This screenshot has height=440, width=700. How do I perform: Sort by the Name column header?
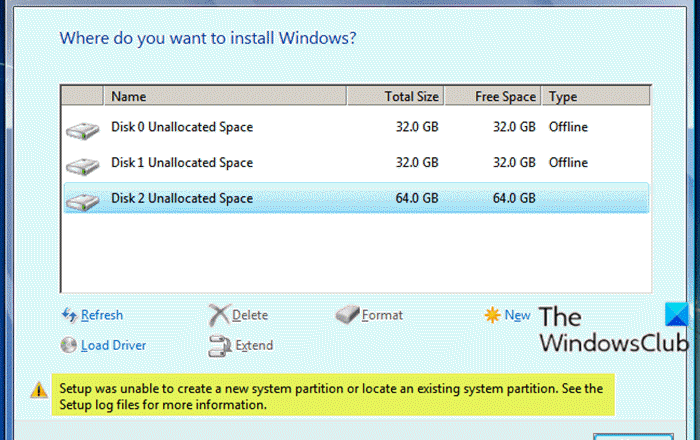point(225,96)
